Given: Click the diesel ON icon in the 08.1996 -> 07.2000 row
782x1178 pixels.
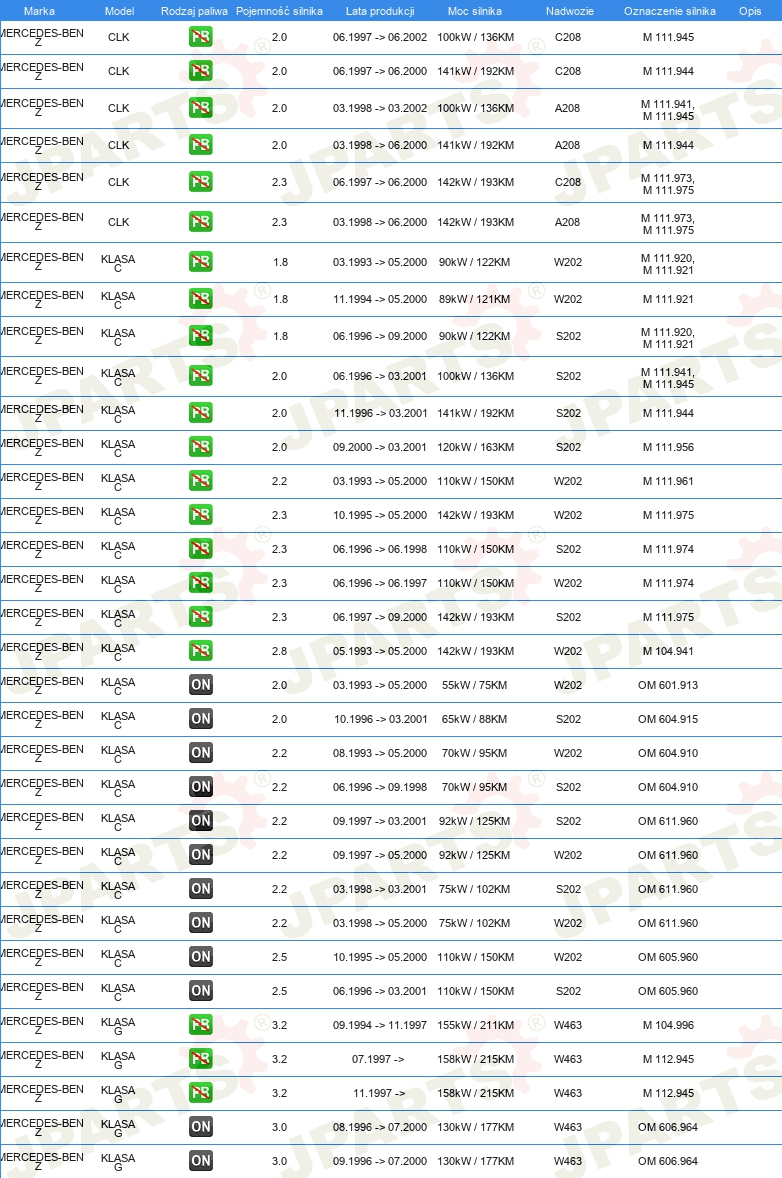Looking at the screenshot, I should pos(201,1126).
